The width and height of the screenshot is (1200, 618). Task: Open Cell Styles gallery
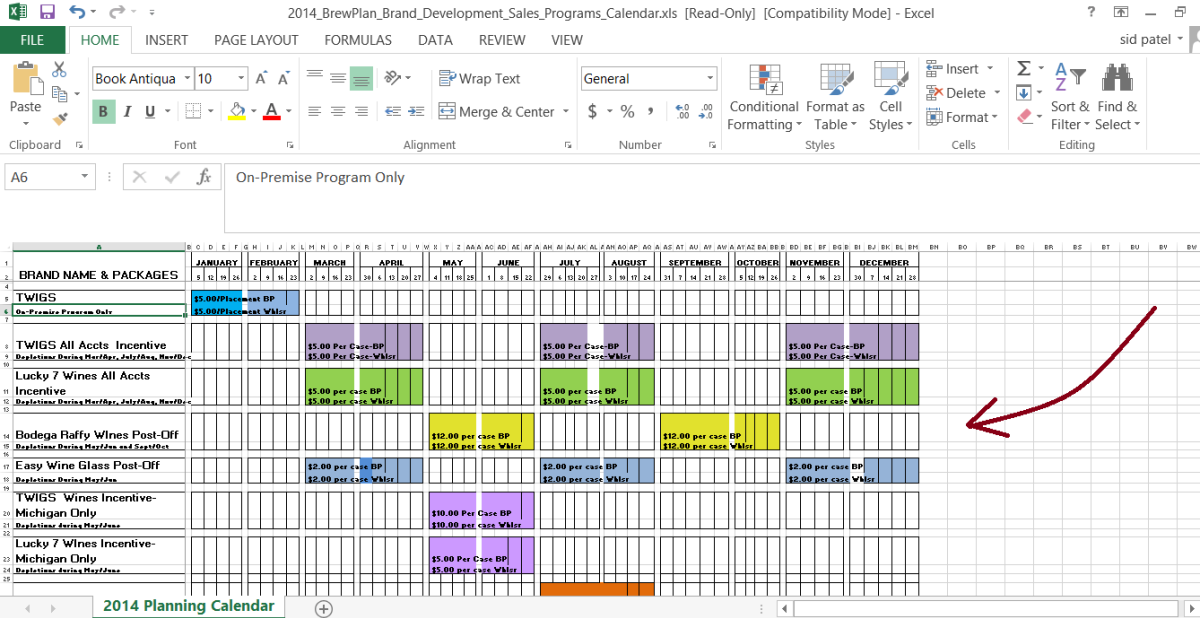[889, 97]
